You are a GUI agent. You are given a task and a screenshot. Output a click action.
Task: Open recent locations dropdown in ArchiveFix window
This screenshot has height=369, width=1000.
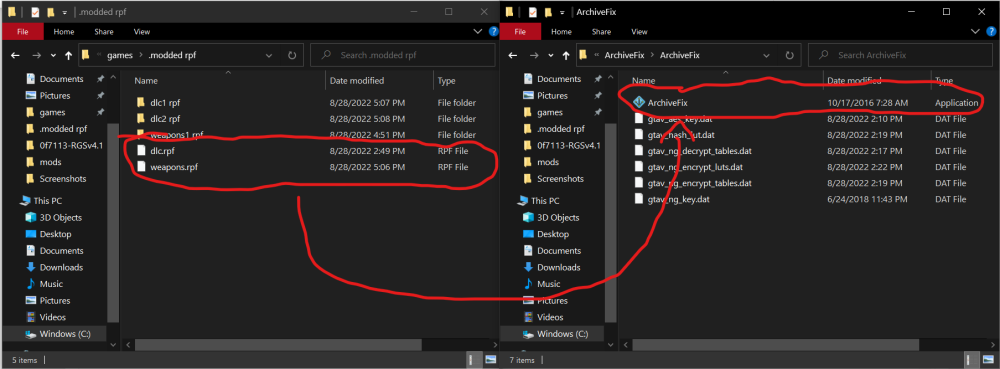[550, 55]
